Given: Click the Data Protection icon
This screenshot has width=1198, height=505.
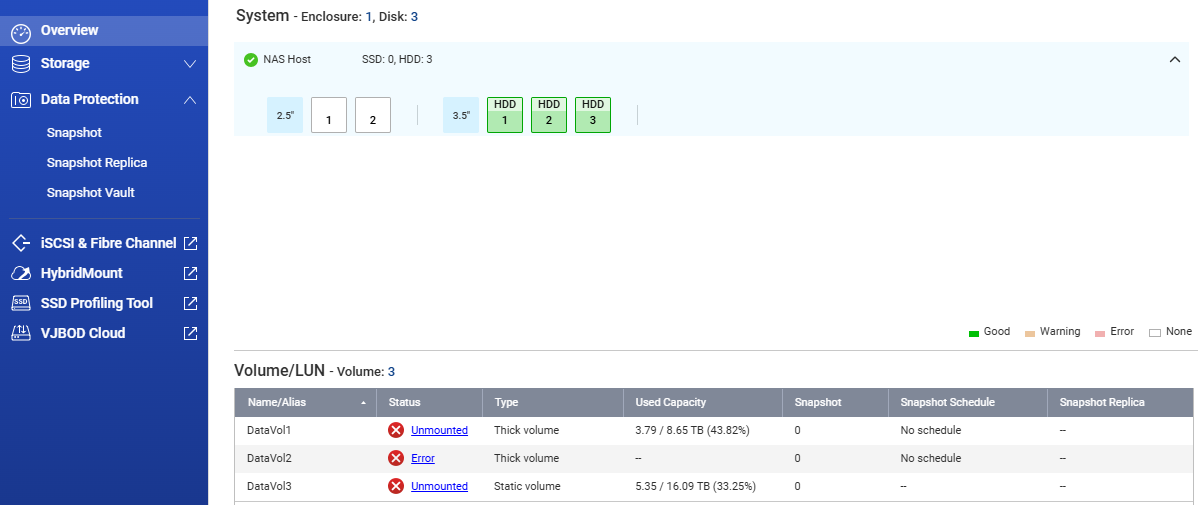Looking at the screenshot, I should pyautogui.click(x=21, y=100).
